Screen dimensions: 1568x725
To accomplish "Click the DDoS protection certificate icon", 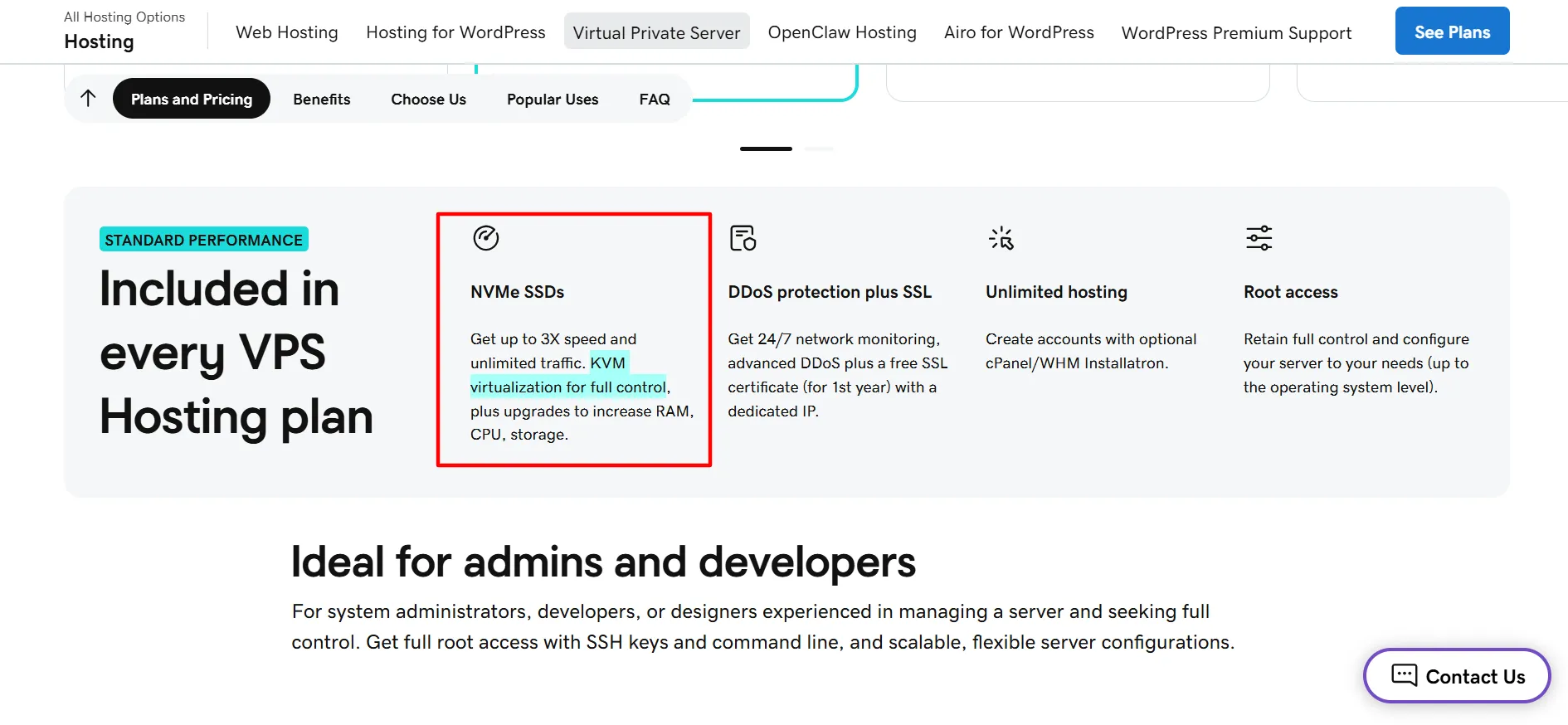I will pos(743,238).
